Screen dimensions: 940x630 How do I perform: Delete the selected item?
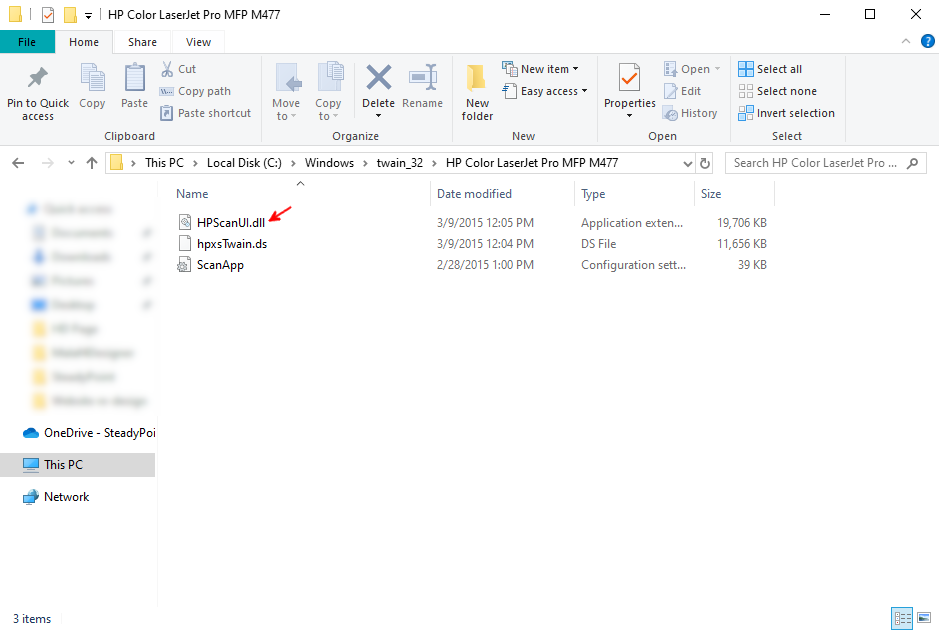pos(378,85)
